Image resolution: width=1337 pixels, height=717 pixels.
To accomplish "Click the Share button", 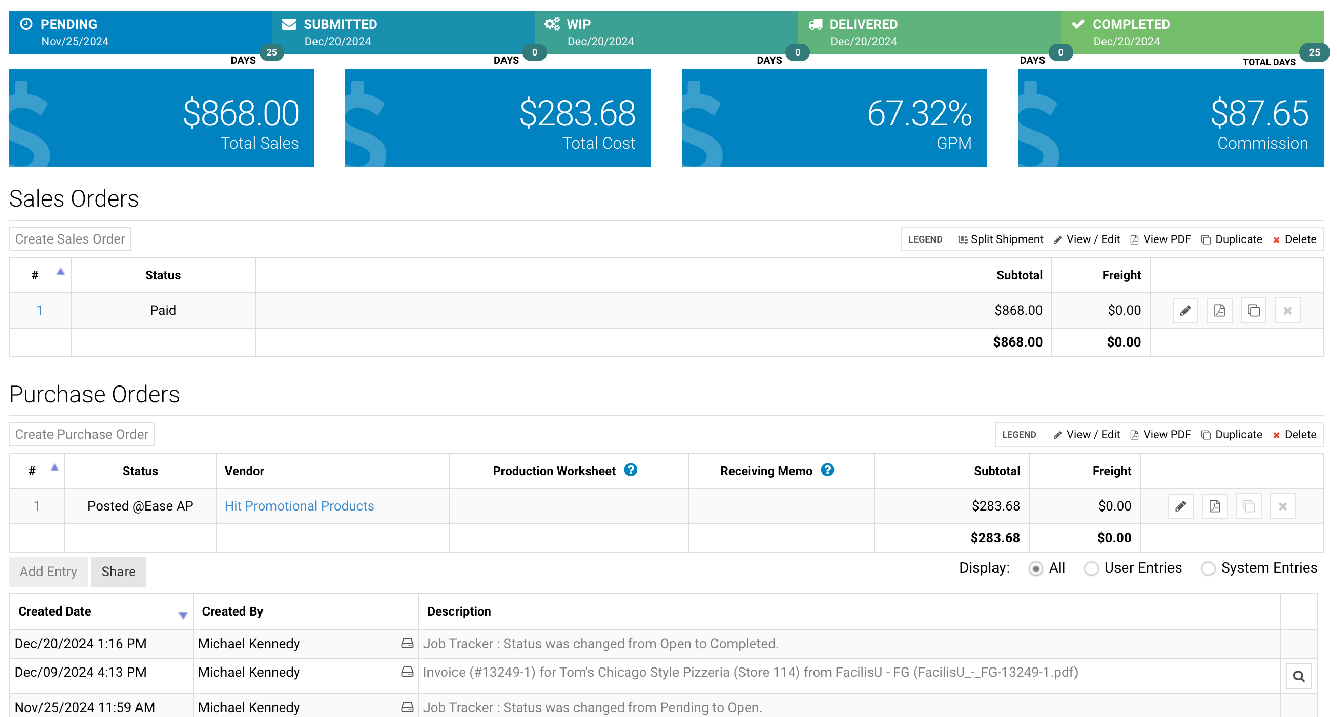I will [x=118, y=572].
